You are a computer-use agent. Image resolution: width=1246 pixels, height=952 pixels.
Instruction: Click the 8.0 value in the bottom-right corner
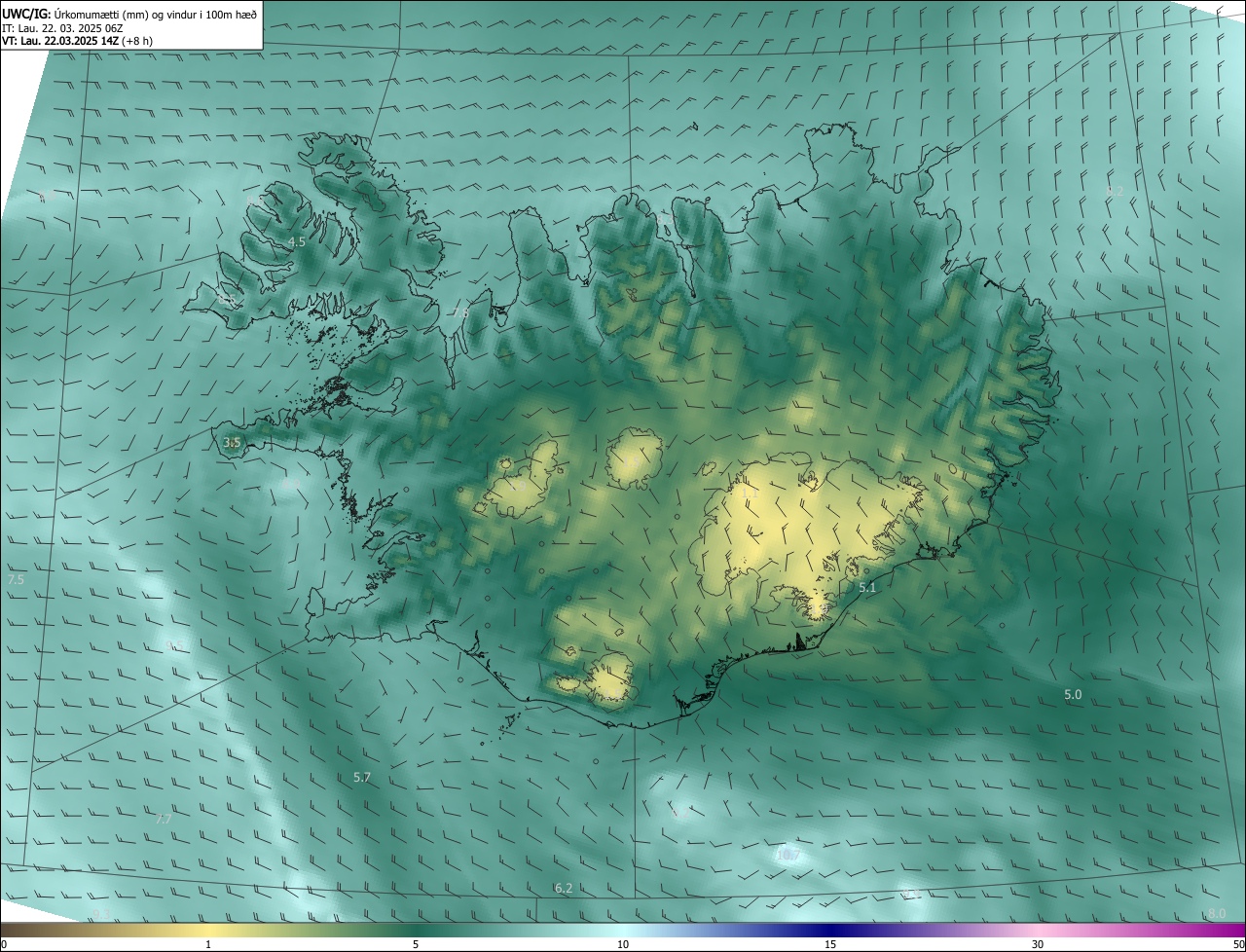[1217, 913]
